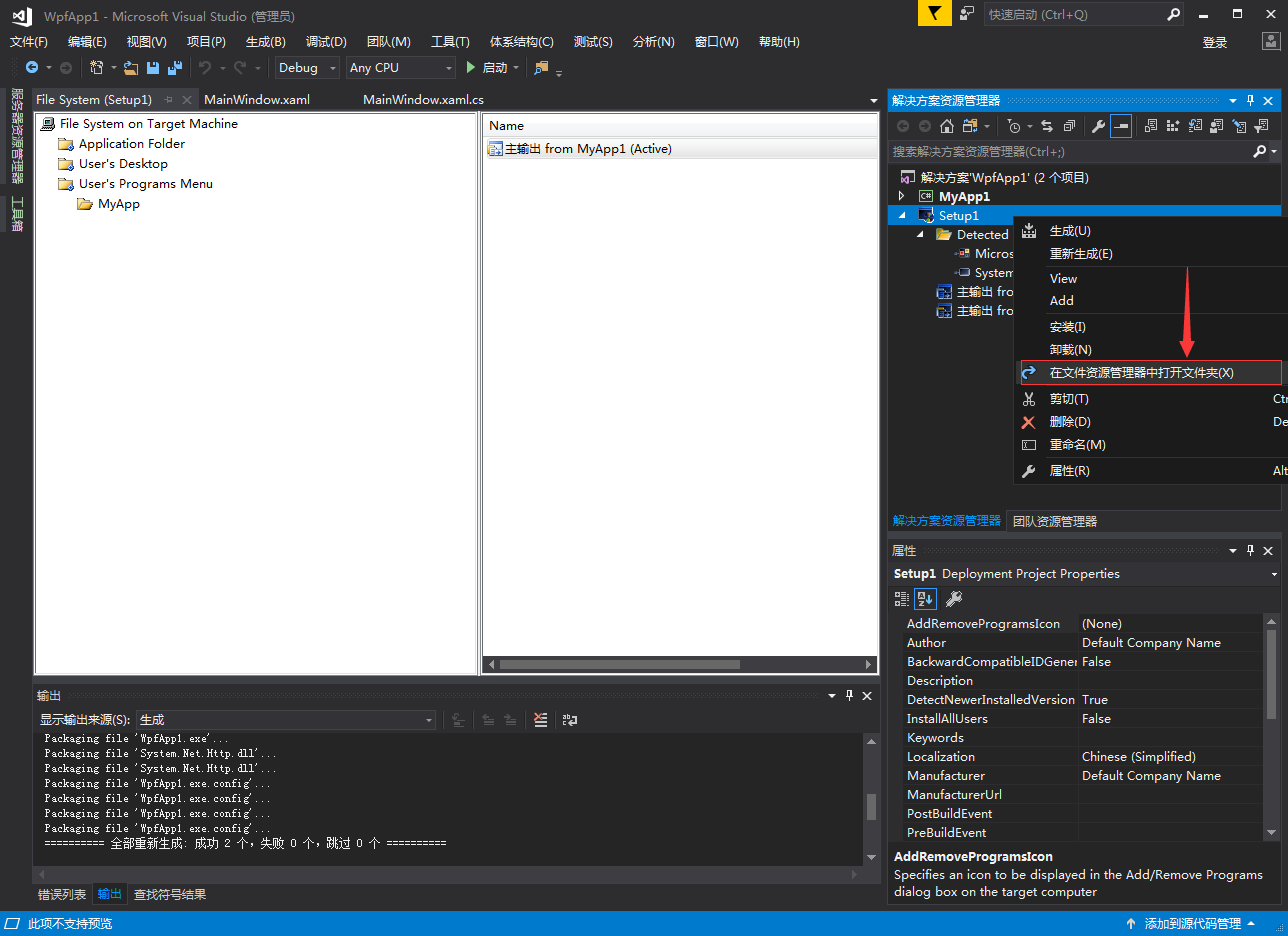Viewport: 1288px width, 936px height.
Task: Open the dropdown arrow beside the Start button
Action: point(516,68)
